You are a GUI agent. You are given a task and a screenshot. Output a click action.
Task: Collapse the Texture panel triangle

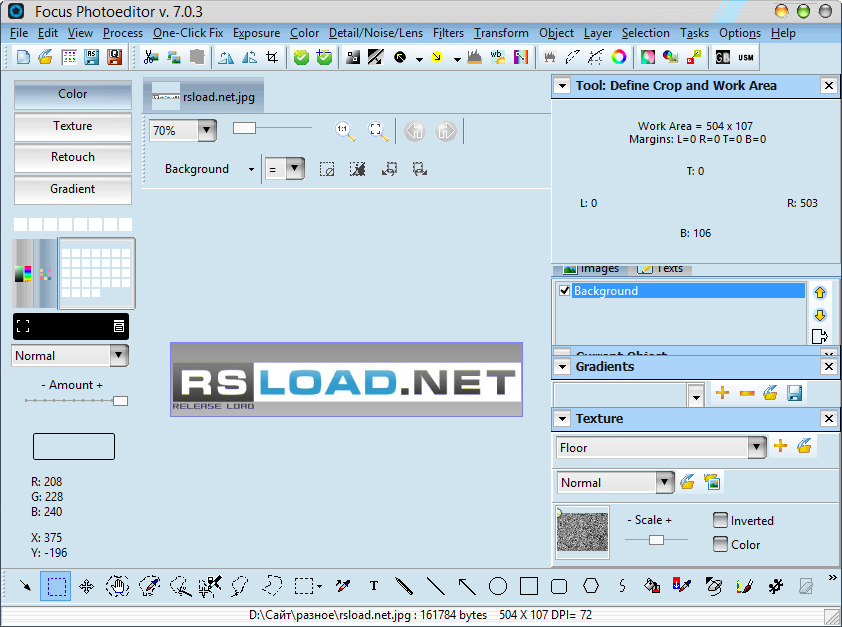(x=562, y=419)
